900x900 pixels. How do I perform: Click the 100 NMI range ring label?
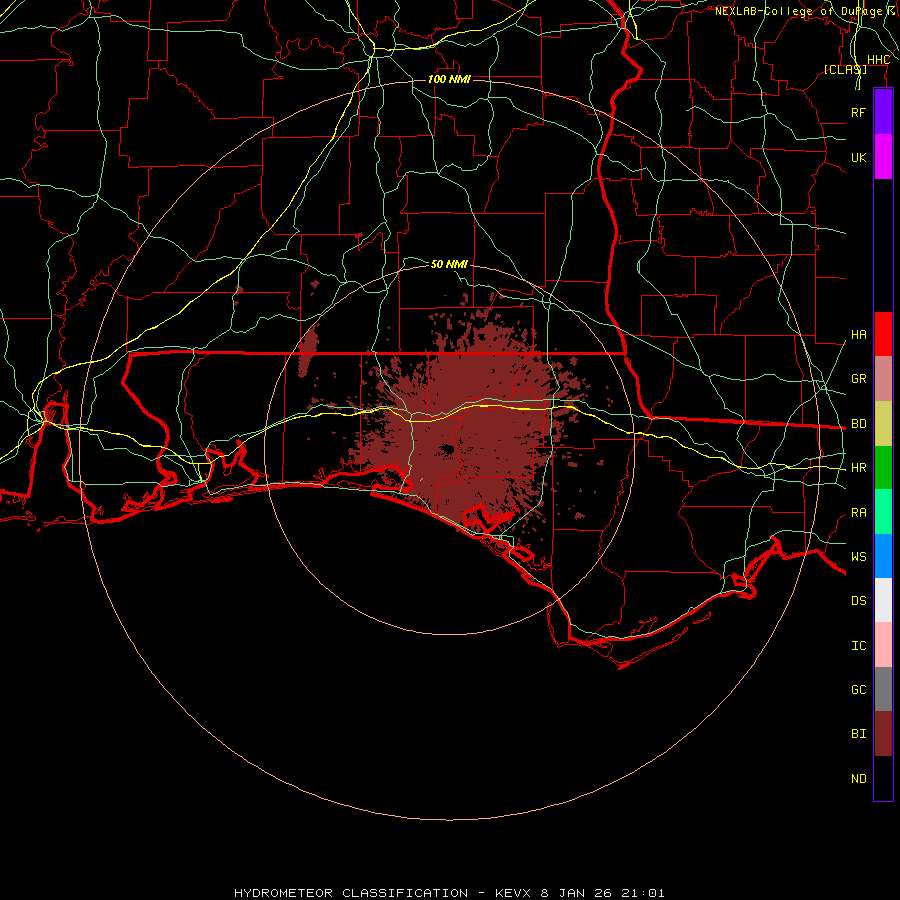[449, 79]
